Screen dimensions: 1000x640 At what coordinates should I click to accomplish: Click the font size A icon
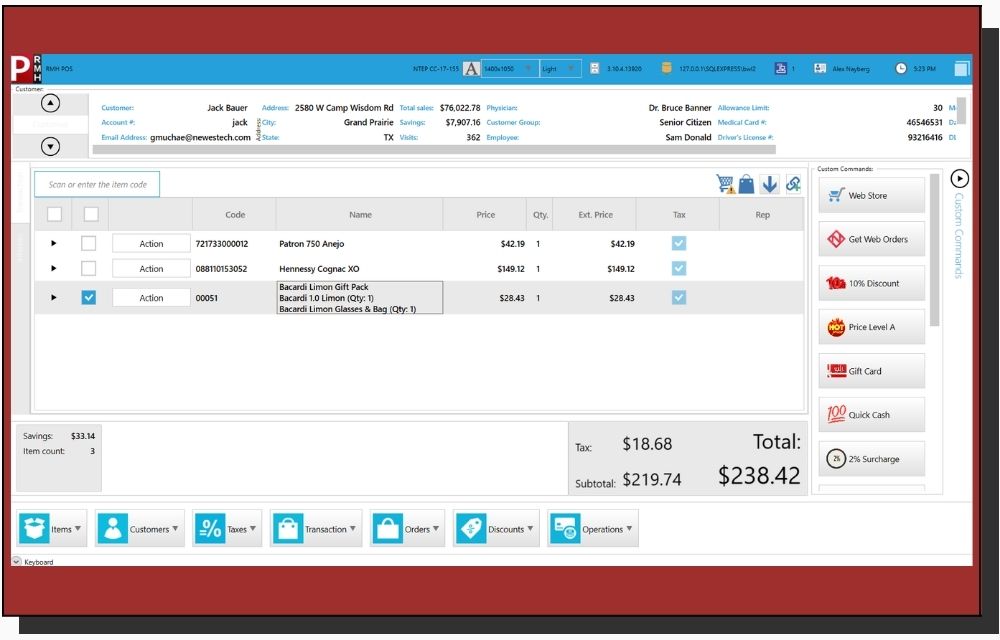coord(471,69)
